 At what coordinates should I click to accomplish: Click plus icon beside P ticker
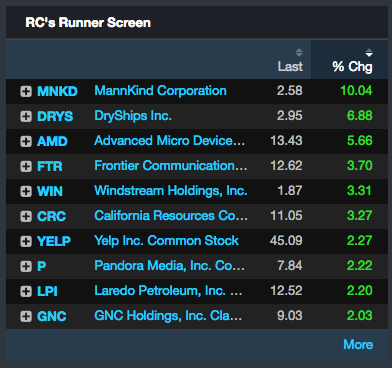click(x=26, y=266)
